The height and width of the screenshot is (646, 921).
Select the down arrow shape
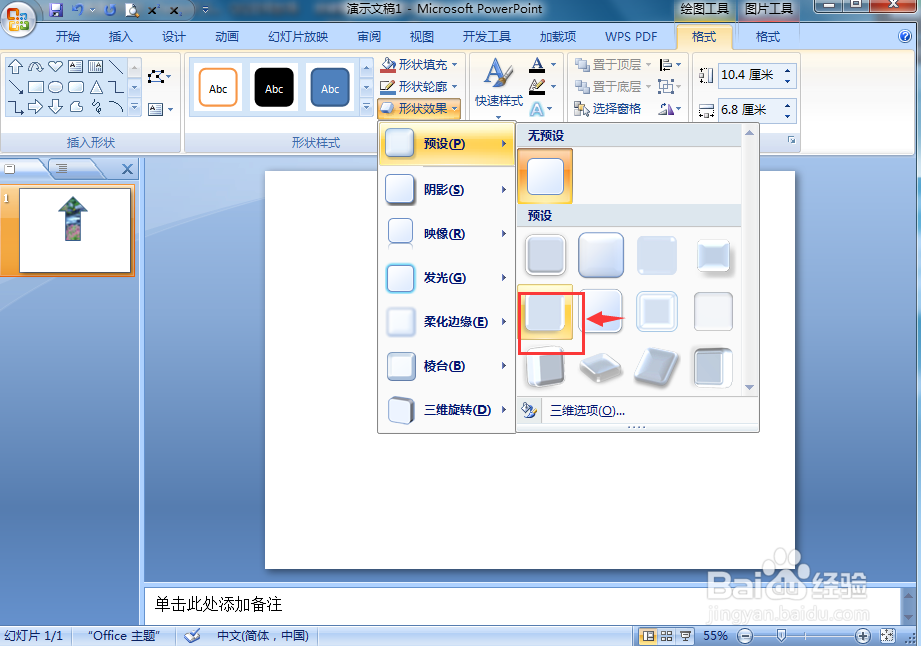(55, 107)
